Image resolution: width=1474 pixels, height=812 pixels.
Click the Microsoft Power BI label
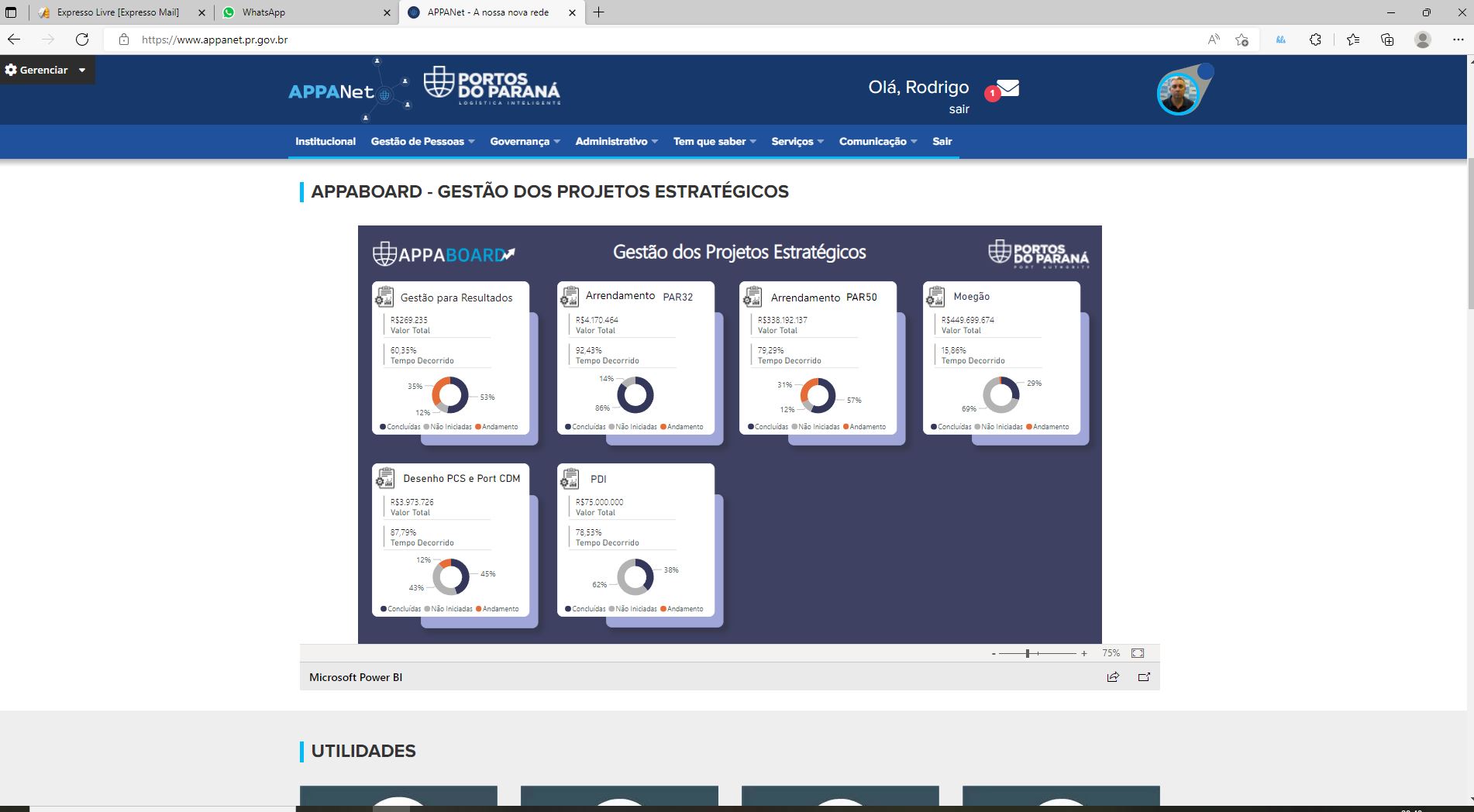point(356,677)
